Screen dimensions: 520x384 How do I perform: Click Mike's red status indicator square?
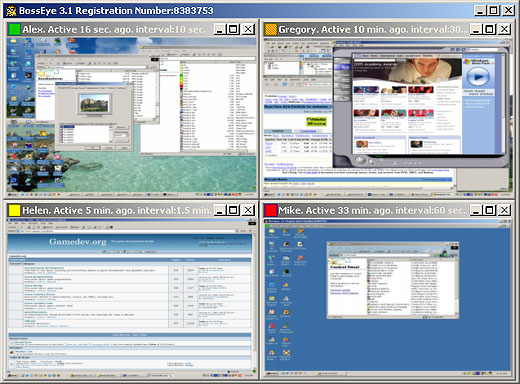point(270,210)
